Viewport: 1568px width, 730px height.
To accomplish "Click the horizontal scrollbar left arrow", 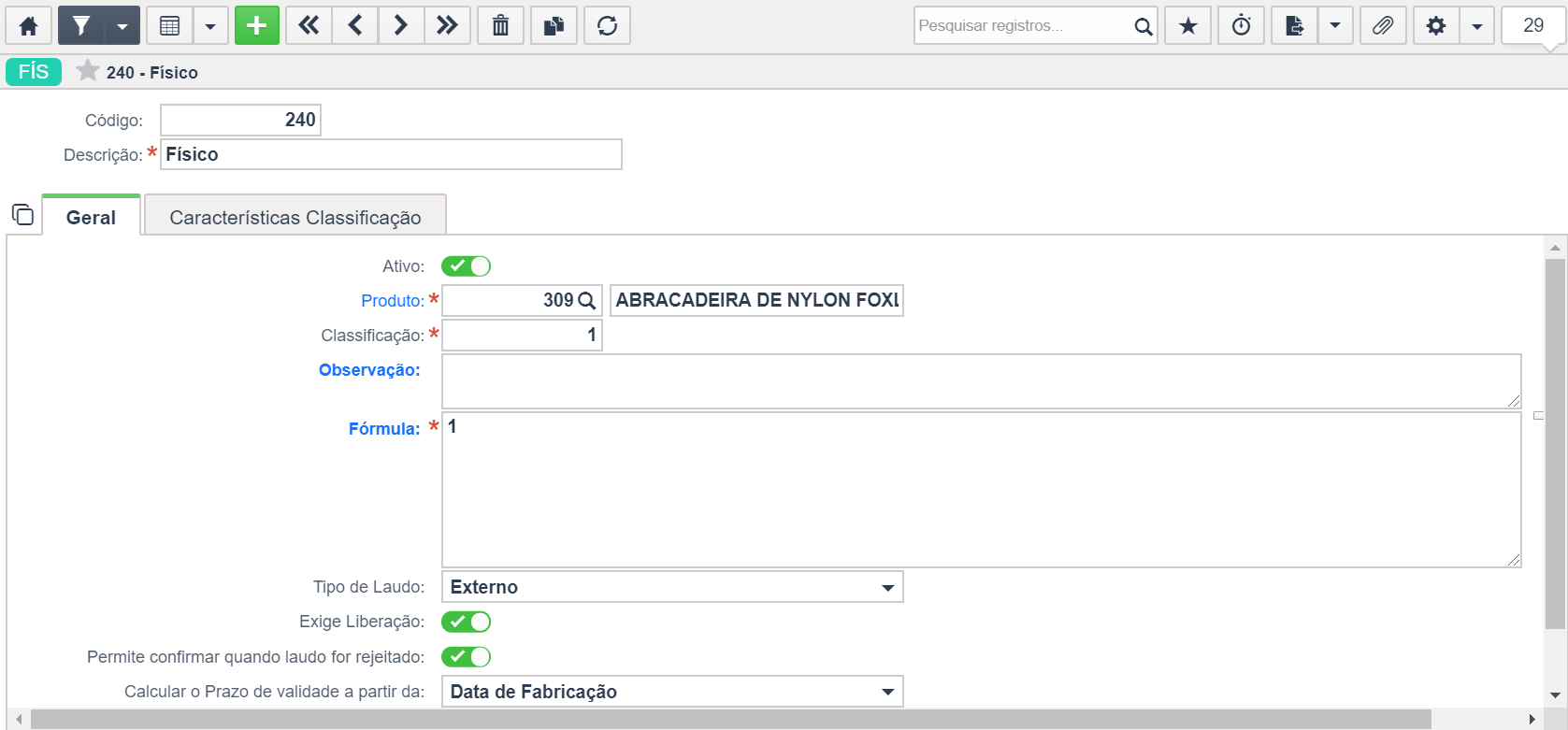I will click(x=20, y=720).
